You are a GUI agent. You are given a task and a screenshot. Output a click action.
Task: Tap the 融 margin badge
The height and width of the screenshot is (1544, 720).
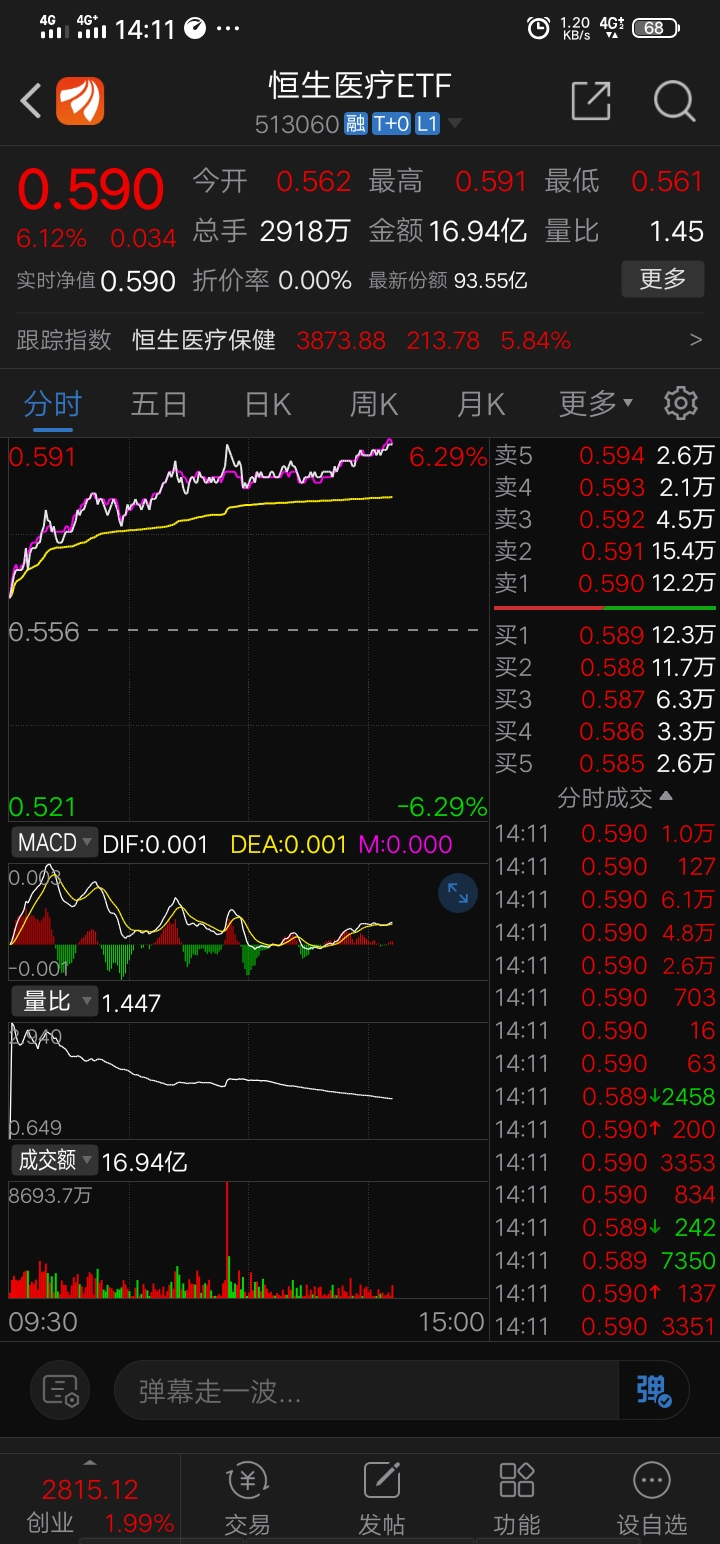click(x=355, y=124)
